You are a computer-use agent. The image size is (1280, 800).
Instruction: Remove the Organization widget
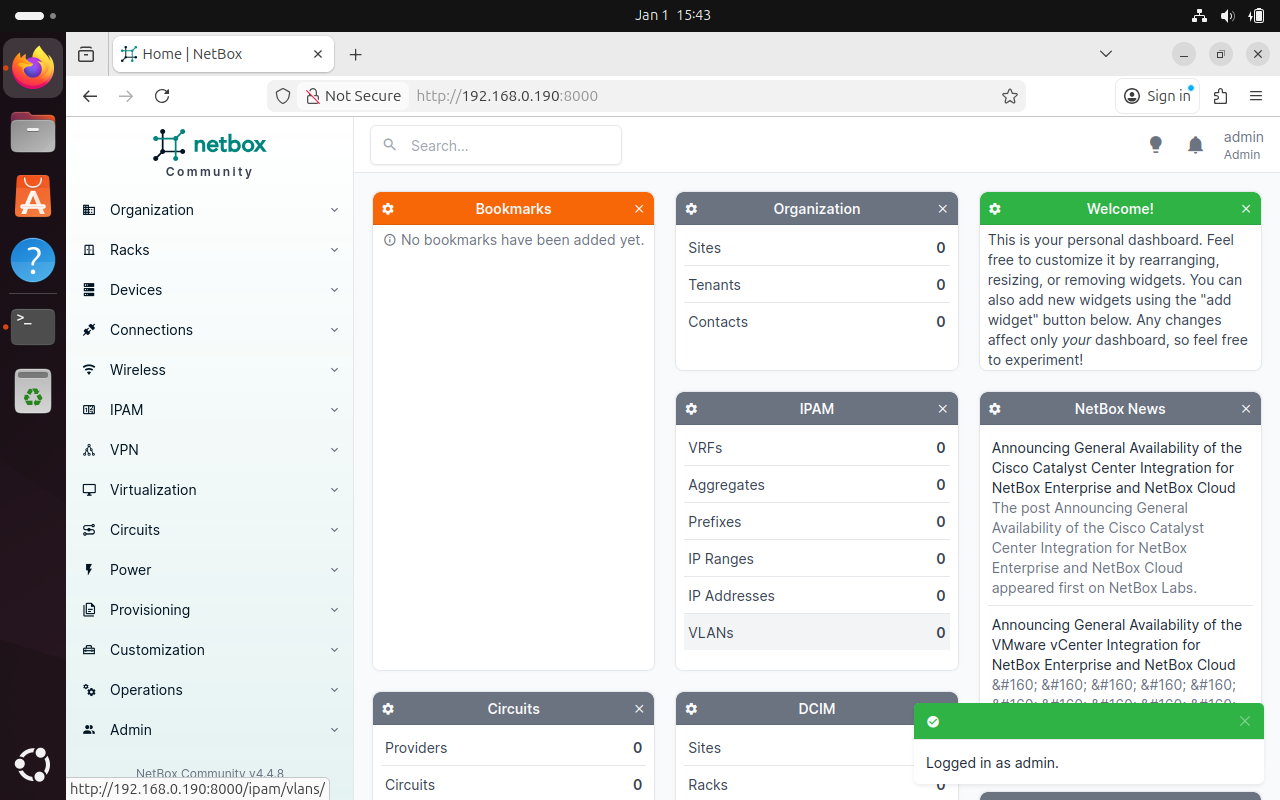(x=942, y=209)
